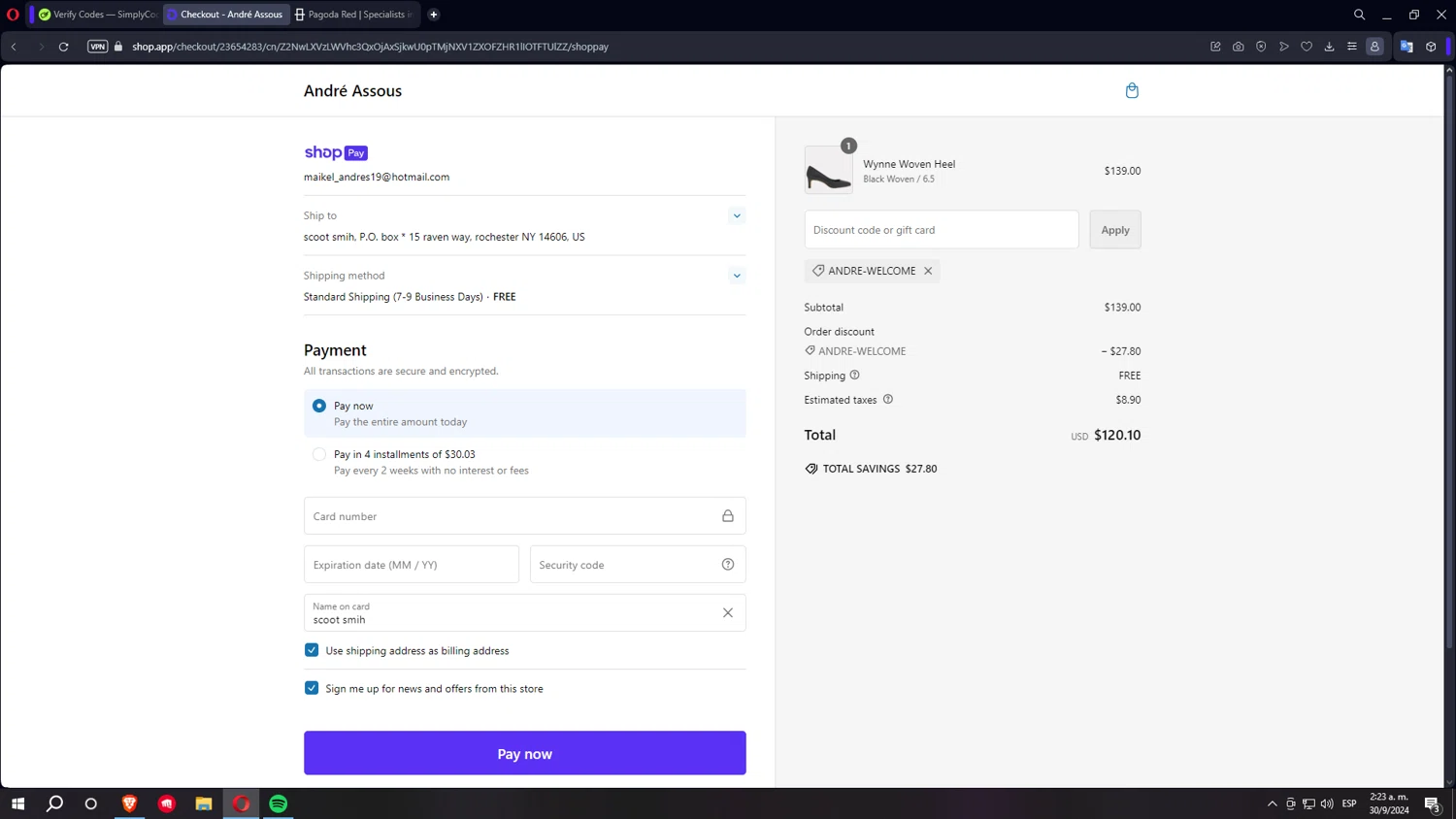Viewport: 1456px width, 819px height.
Task: Uncheck sign up for news and offers
Action: [312, 688]
